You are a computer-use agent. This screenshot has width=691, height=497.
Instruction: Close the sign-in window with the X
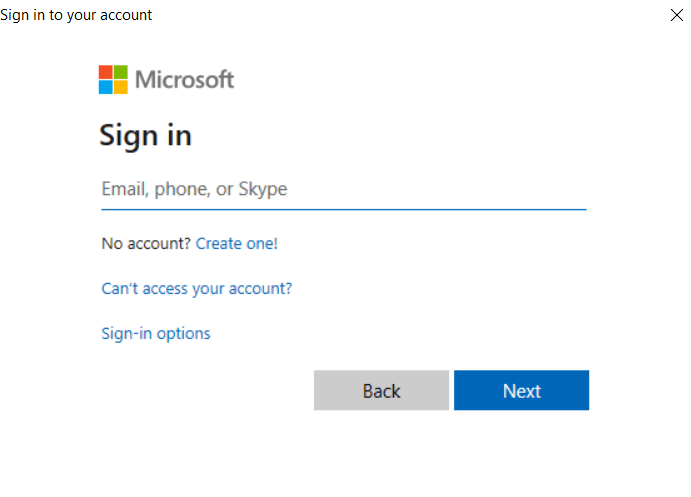(677, 15)
